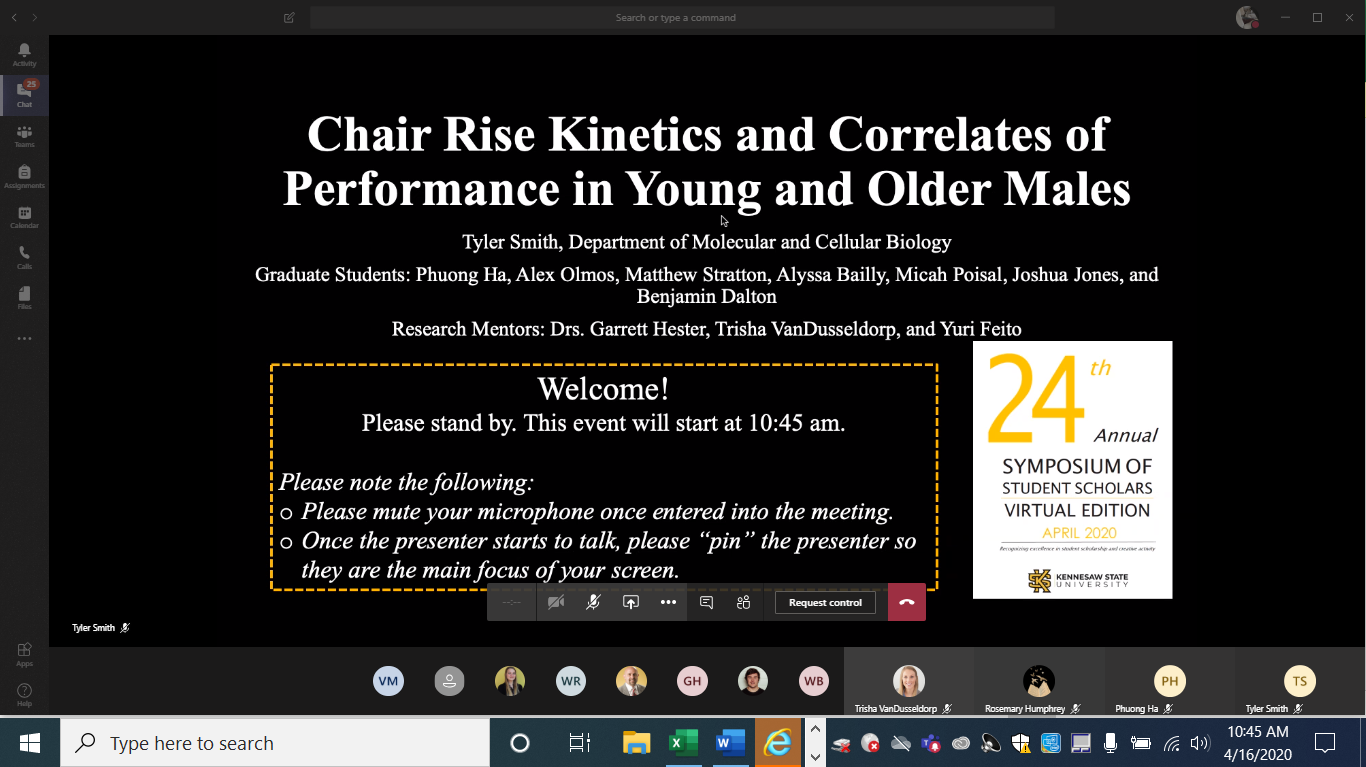Viewport: 1366px width, 767px height.
Task: Show the meeting participants list
Action: coord(743,602)
